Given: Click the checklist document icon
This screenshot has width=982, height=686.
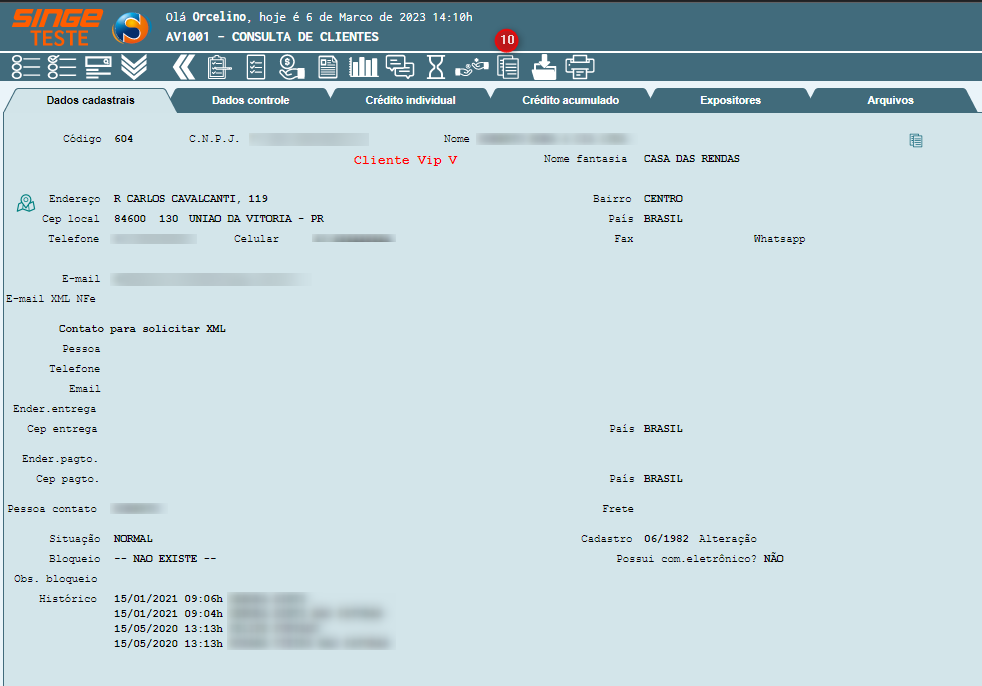Looking at the screenshot, I should click(256, 67).
